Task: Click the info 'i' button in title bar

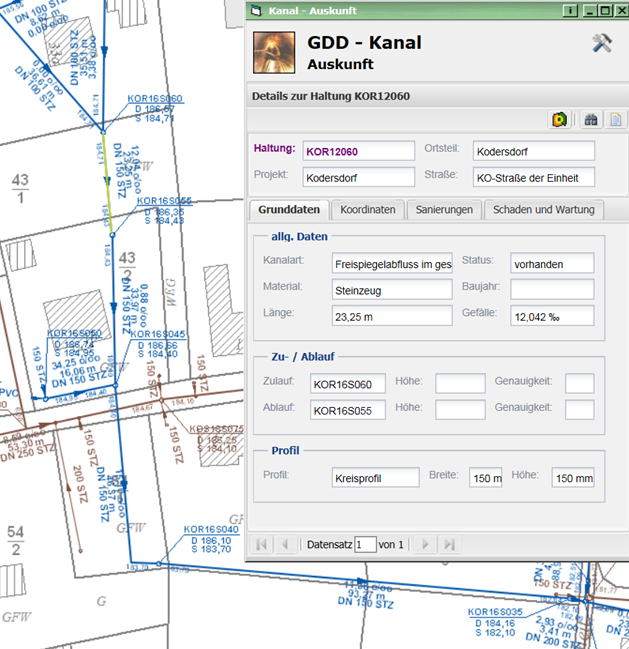Action: click(x=570, y=10)
